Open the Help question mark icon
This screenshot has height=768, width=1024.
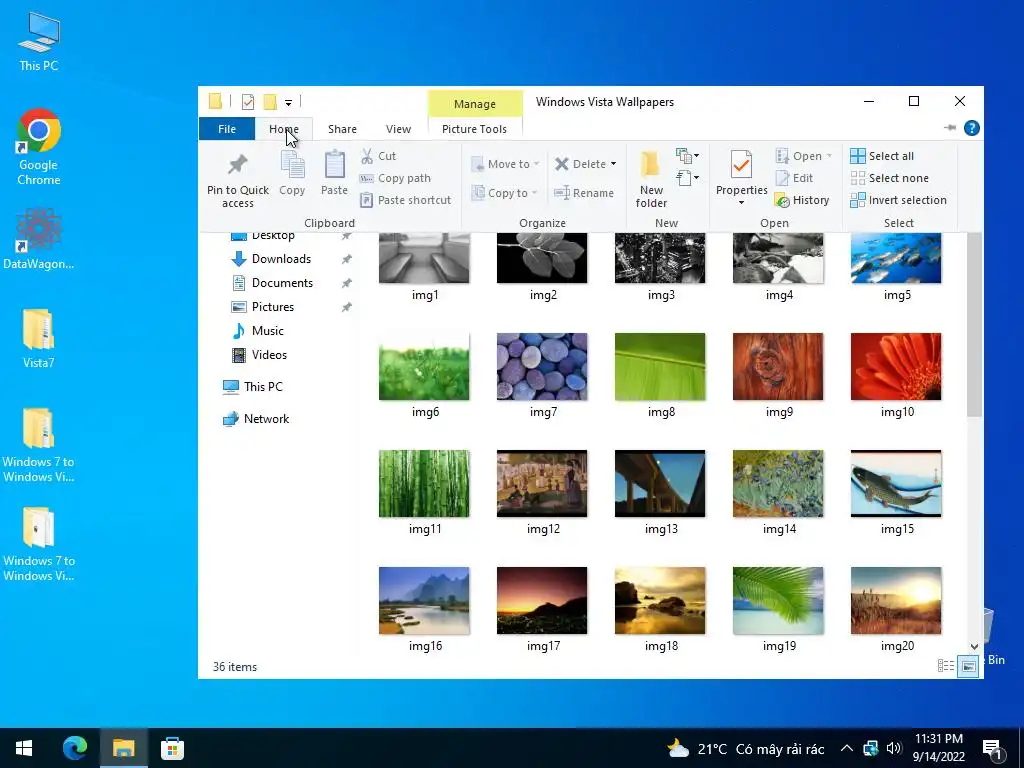click(972, 128)
